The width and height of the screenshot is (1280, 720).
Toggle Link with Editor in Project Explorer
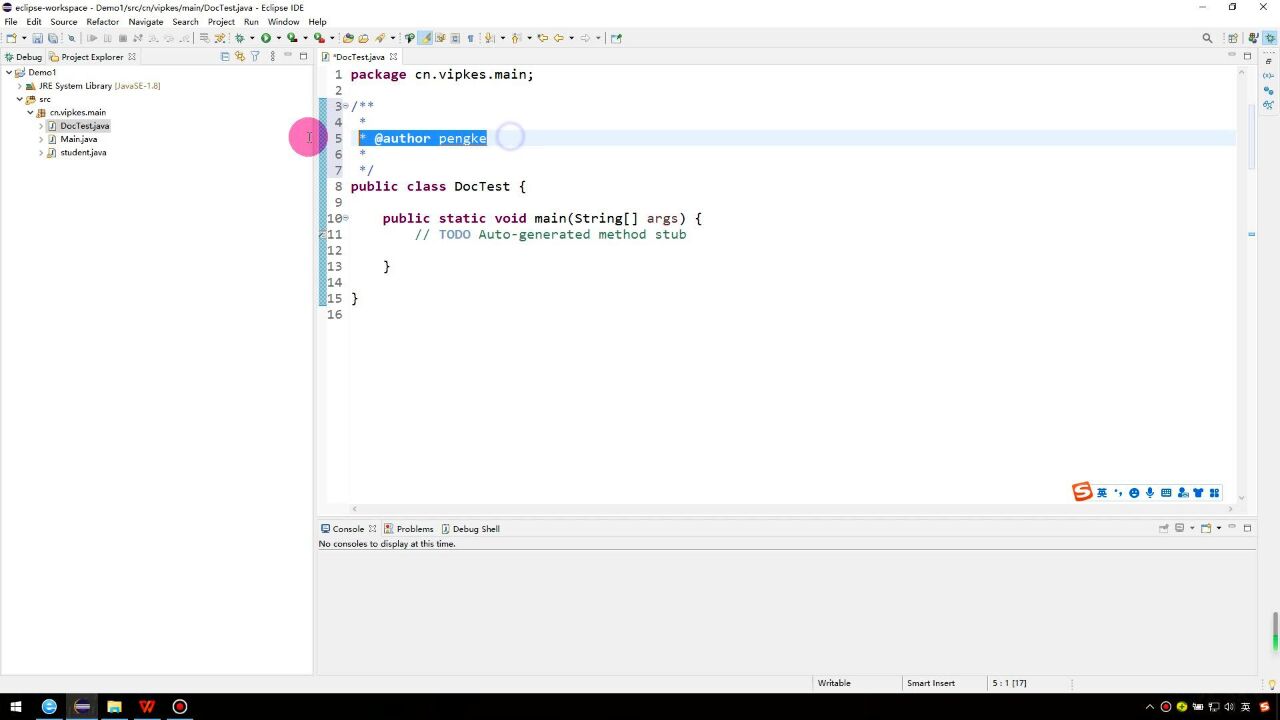pos(239,57)
